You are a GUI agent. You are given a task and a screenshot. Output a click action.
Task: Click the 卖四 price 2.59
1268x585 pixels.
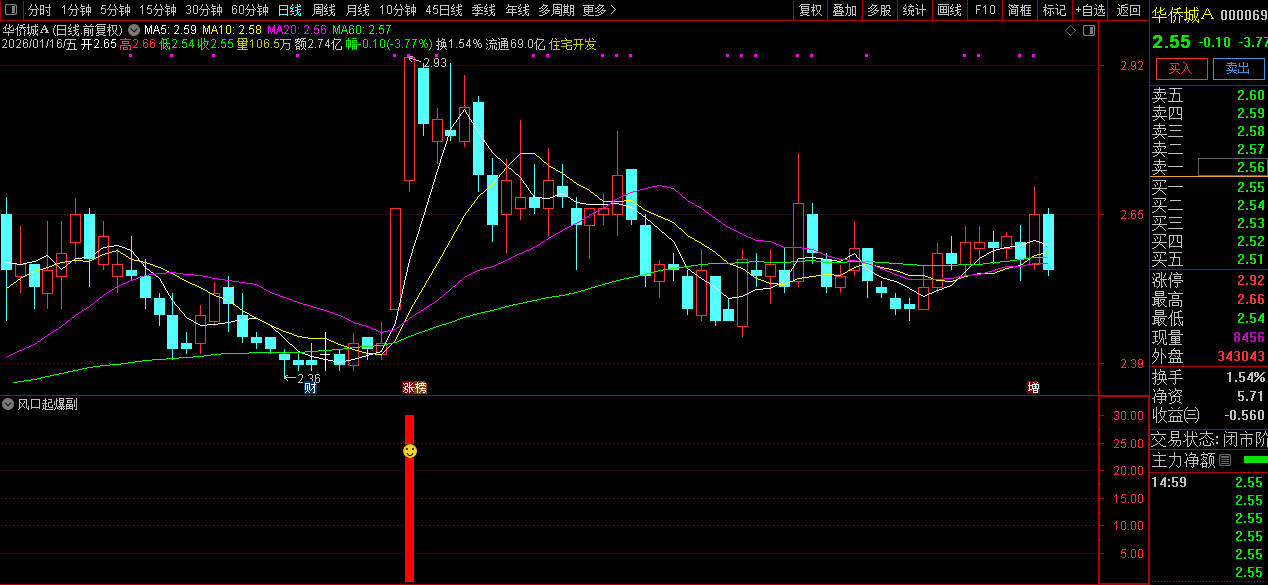coord(1250,113)
